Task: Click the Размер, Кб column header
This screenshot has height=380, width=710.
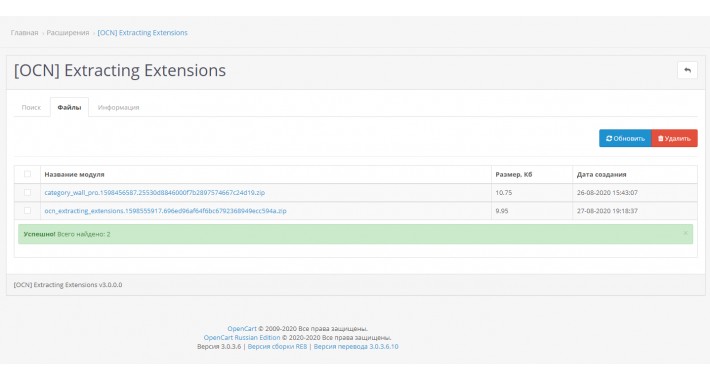Action: [x=513, y=174]
